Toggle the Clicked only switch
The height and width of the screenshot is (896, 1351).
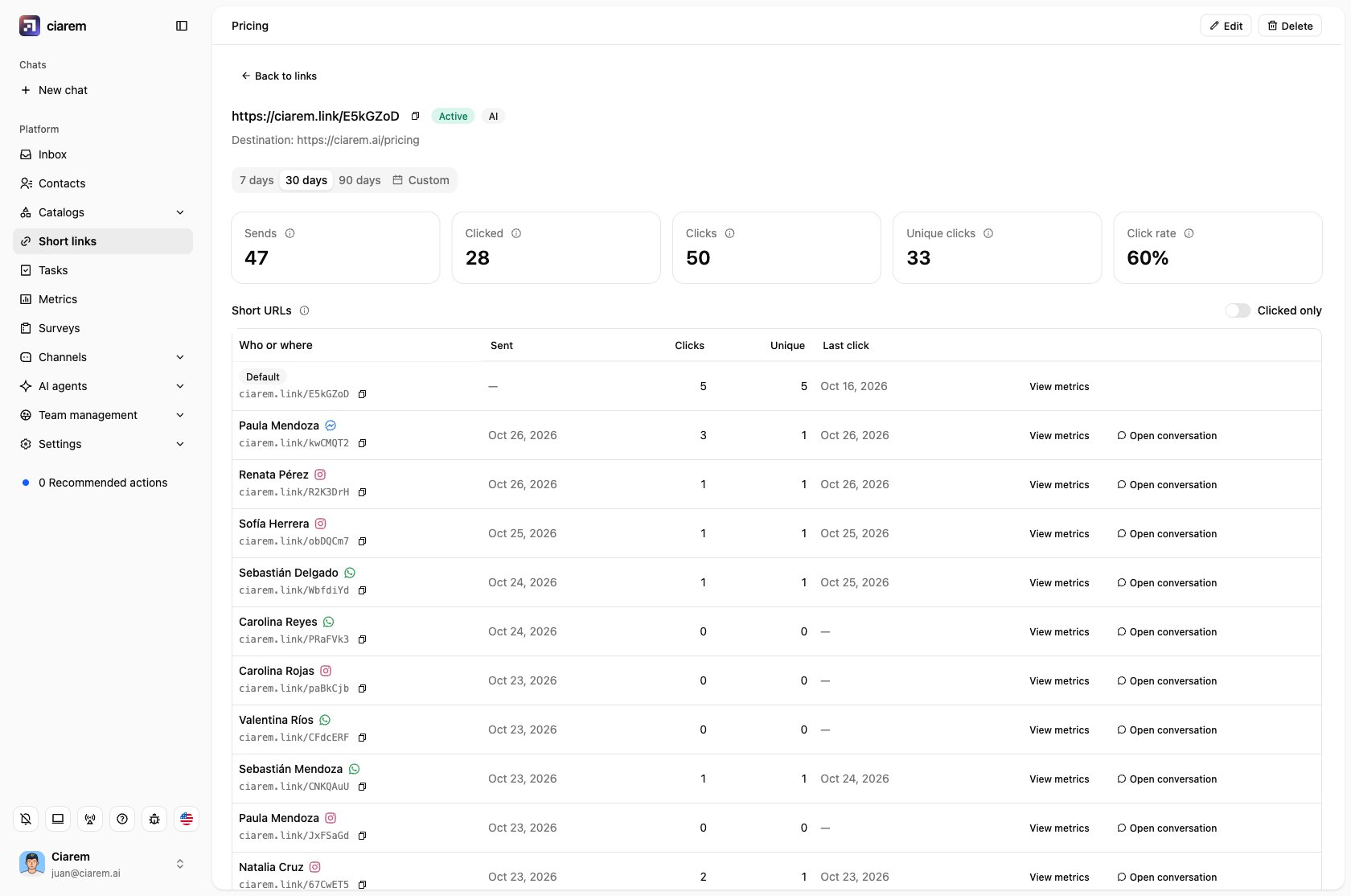point(1238,310)
